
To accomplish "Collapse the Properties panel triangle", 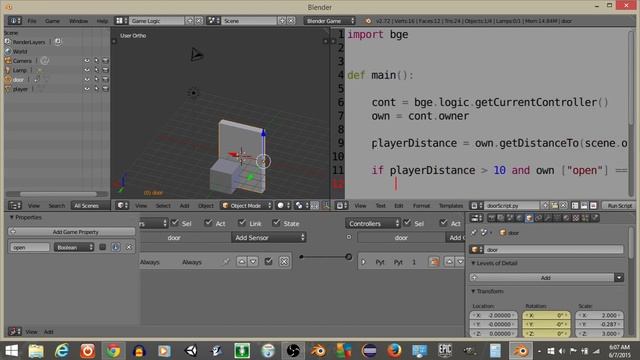I will [x=12, y=217].
